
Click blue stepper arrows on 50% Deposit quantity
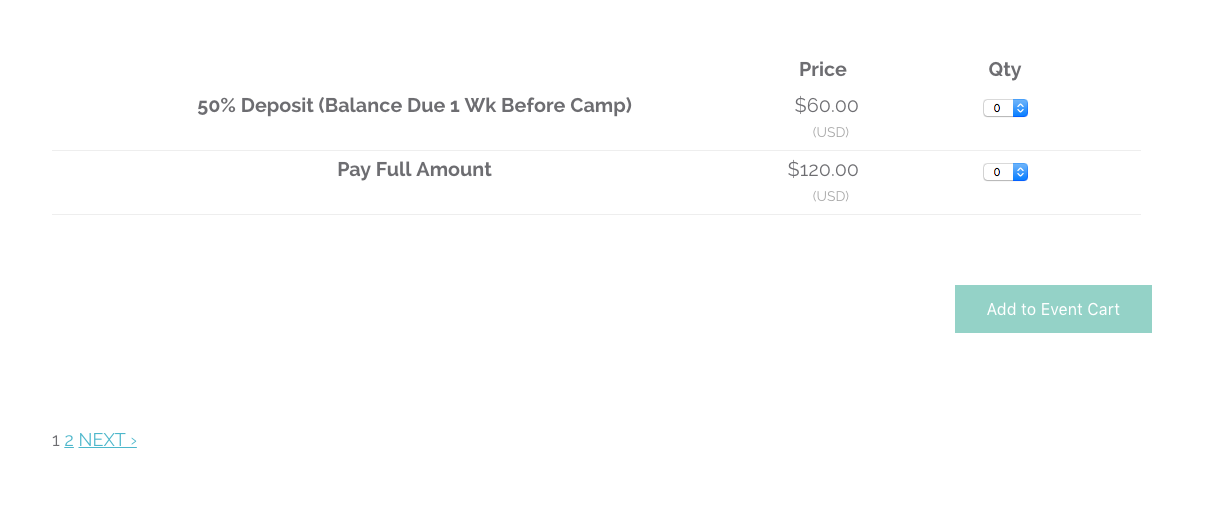(x=1020, y=108)
